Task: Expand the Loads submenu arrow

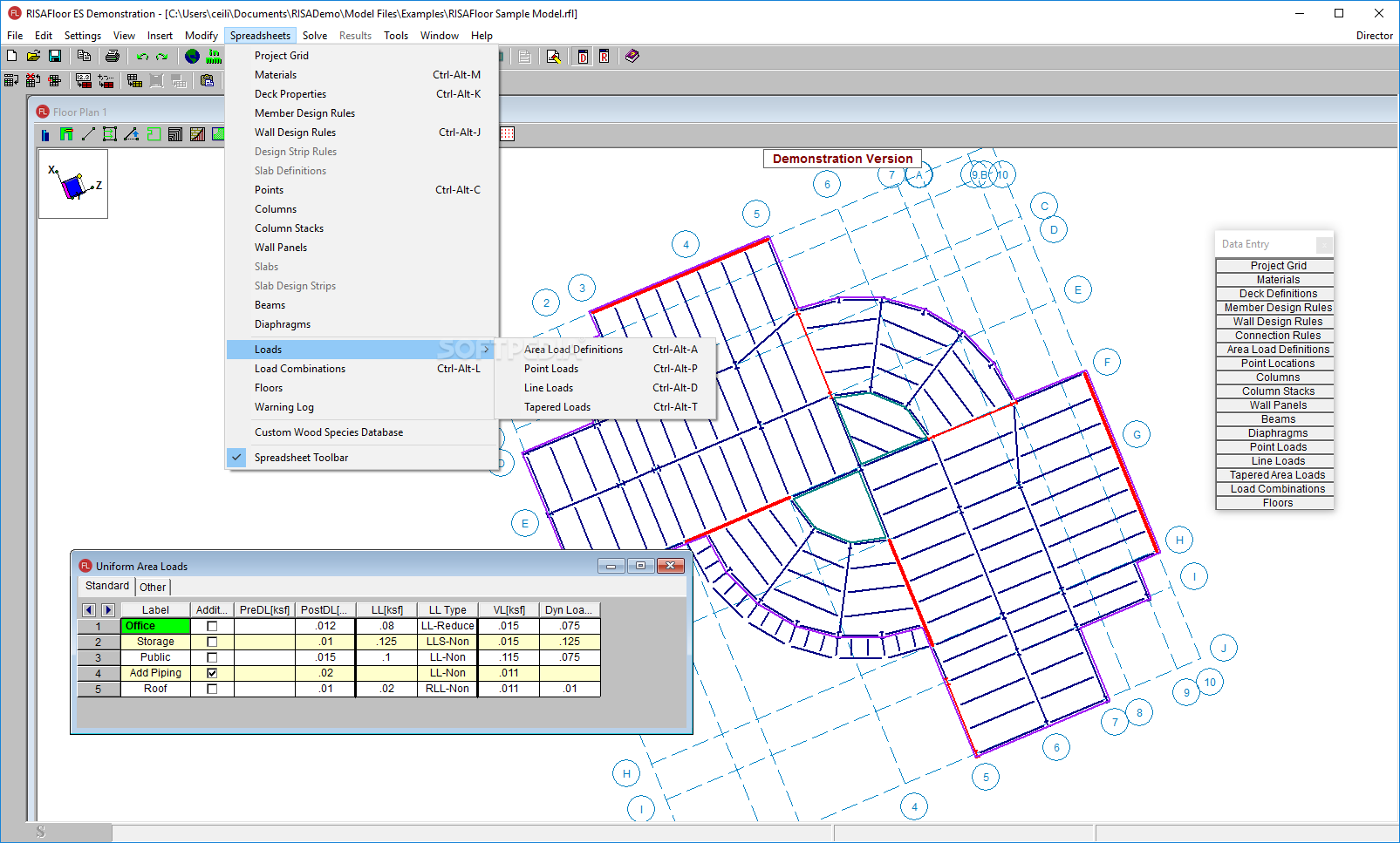Action: (486, 350)
